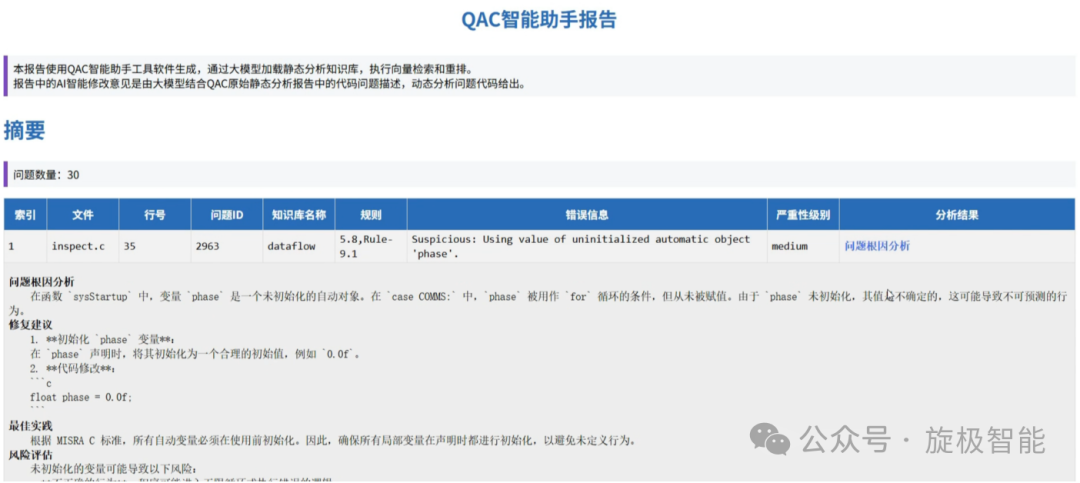This screenshot has width=1080, height=483.
Task: Select the 问题ID column header
Action: point(227,214)
